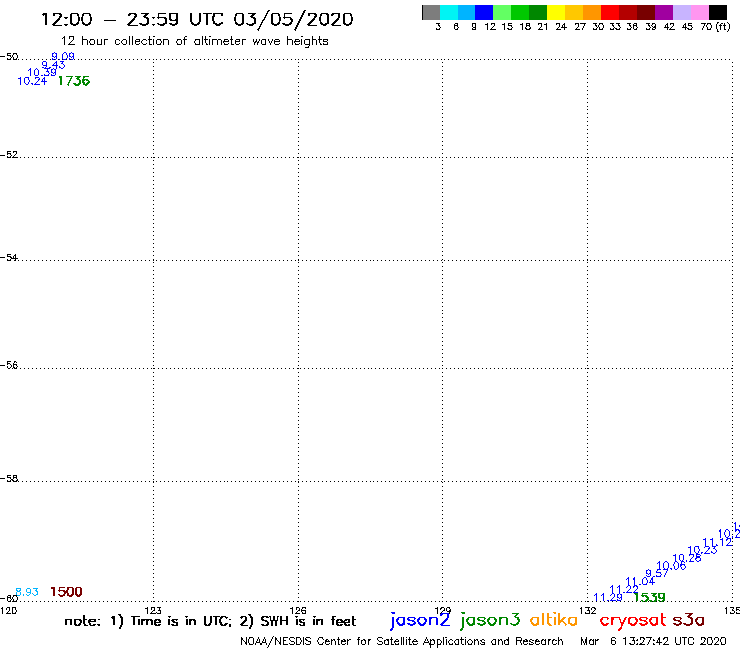Click the light blue '8.93' wave height value
740x650 pixels.
(27, 592)
